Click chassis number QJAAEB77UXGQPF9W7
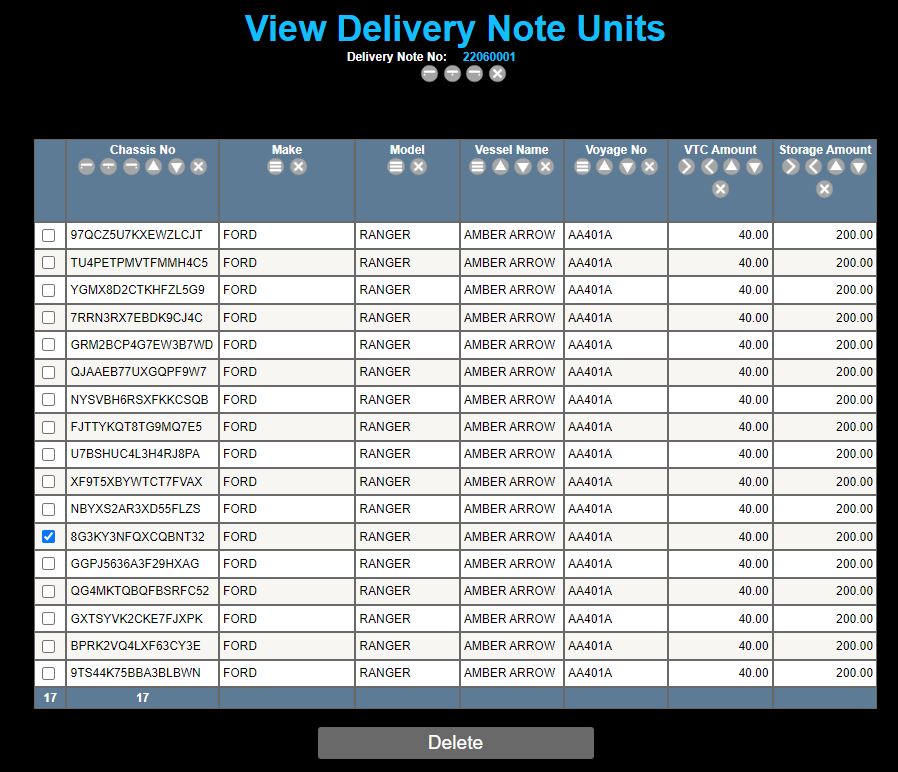This screenshot has height=772, width=898. click(x=139, y=372)
